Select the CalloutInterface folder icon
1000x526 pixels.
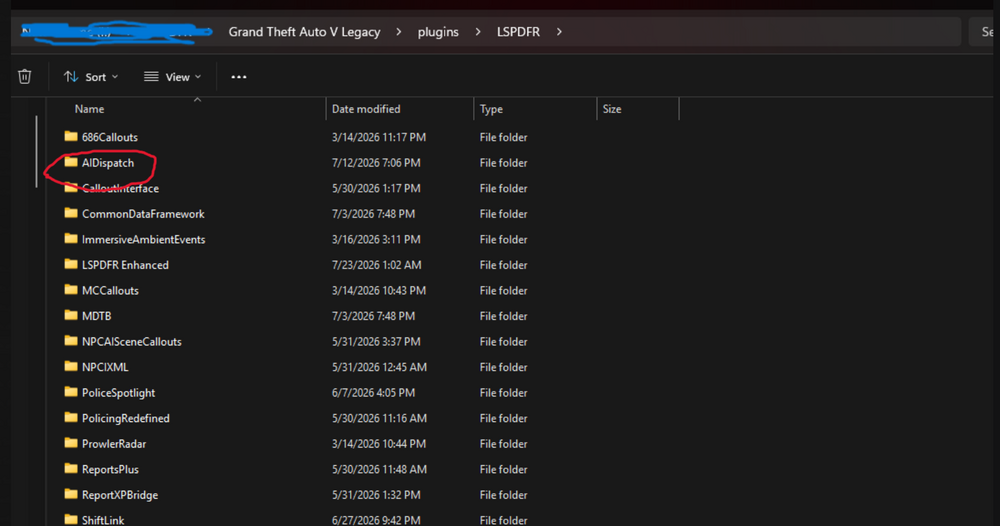pos(71,187)
